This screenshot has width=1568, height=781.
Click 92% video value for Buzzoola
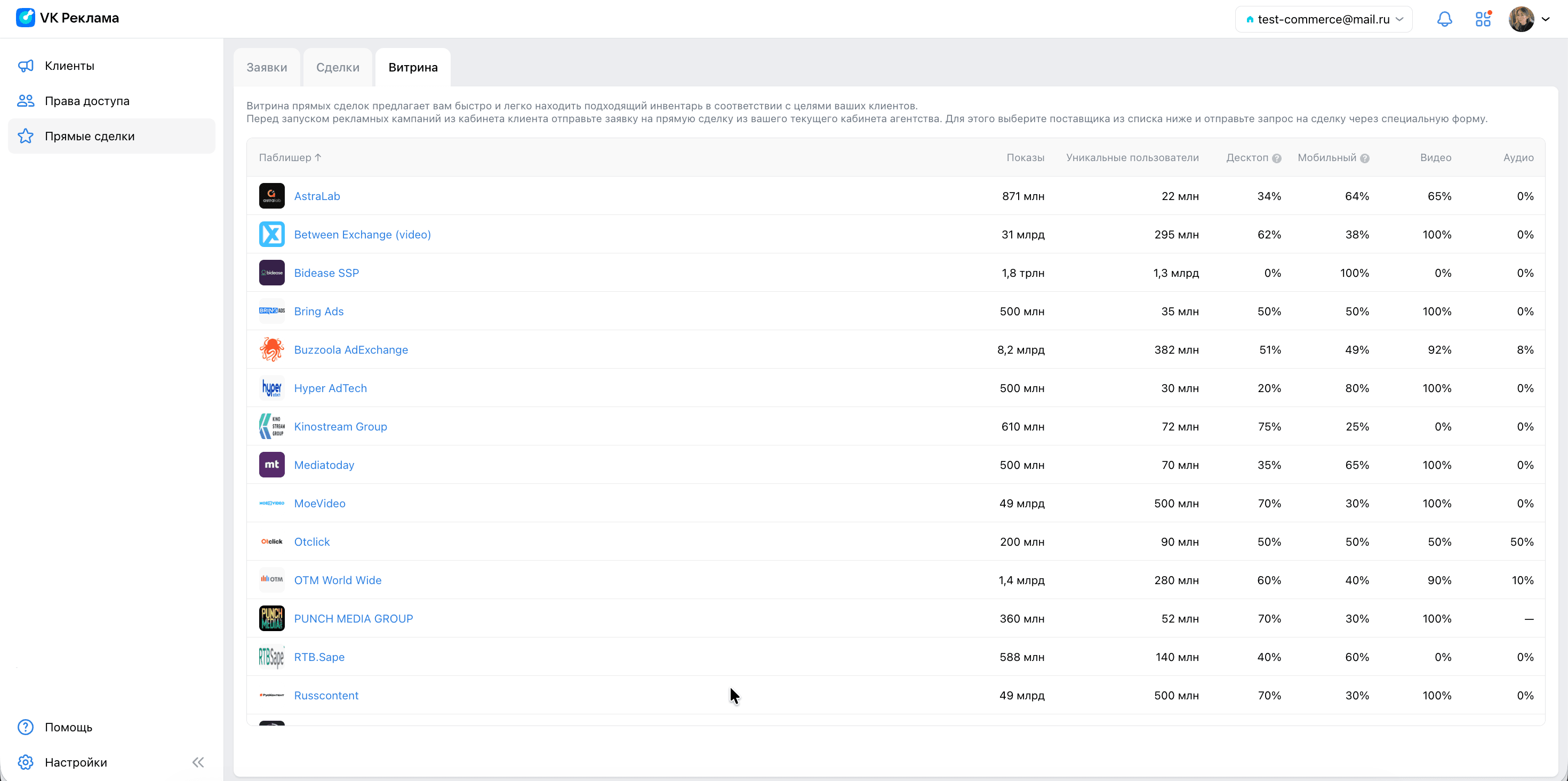(1439, 349)
